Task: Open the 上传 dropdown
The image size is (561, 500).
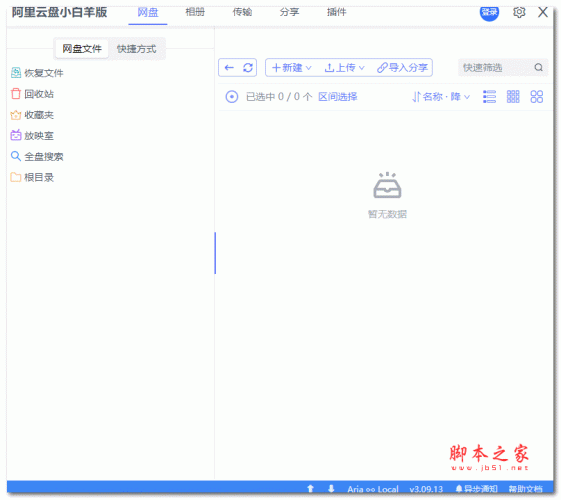Action: point(344,68)
